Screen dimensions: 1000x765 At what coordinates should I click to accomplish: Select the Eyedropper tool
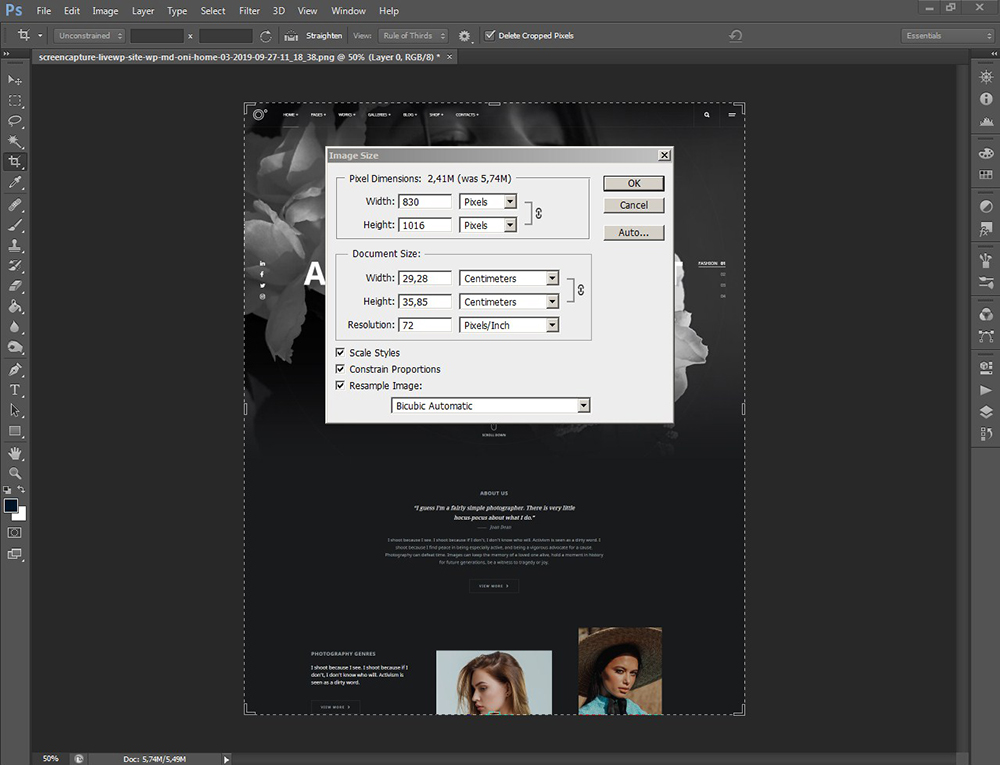(14, 183)
